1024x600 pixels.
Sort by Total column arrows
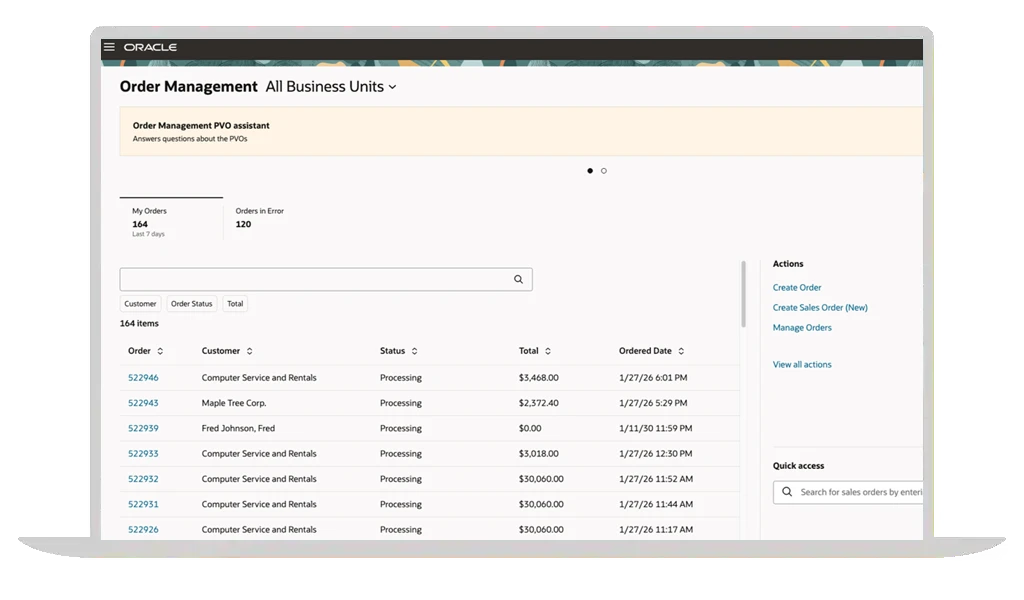548,352
